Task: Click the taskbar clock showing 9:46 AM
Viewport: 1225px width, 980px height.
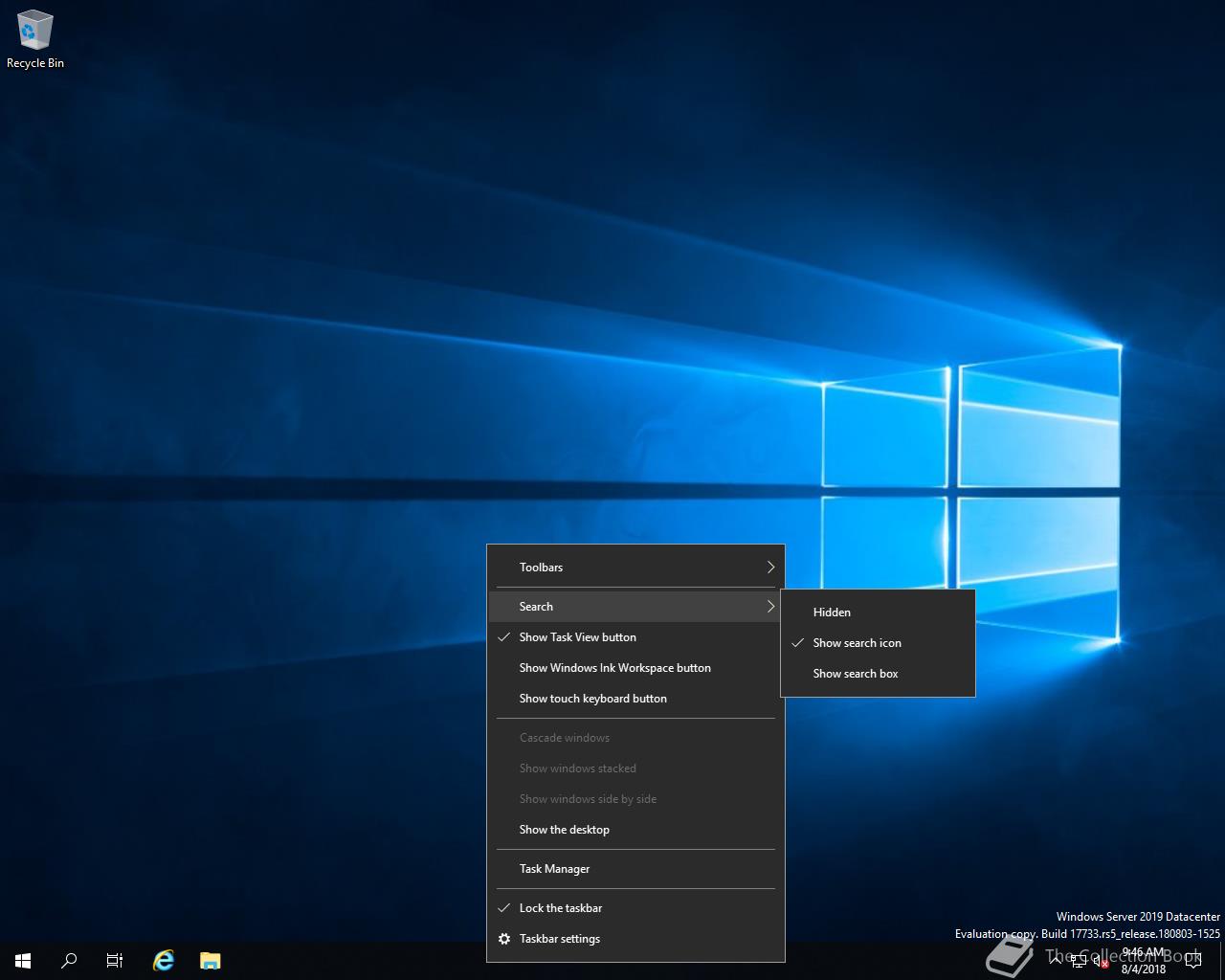Action: tap(1144, 961)
